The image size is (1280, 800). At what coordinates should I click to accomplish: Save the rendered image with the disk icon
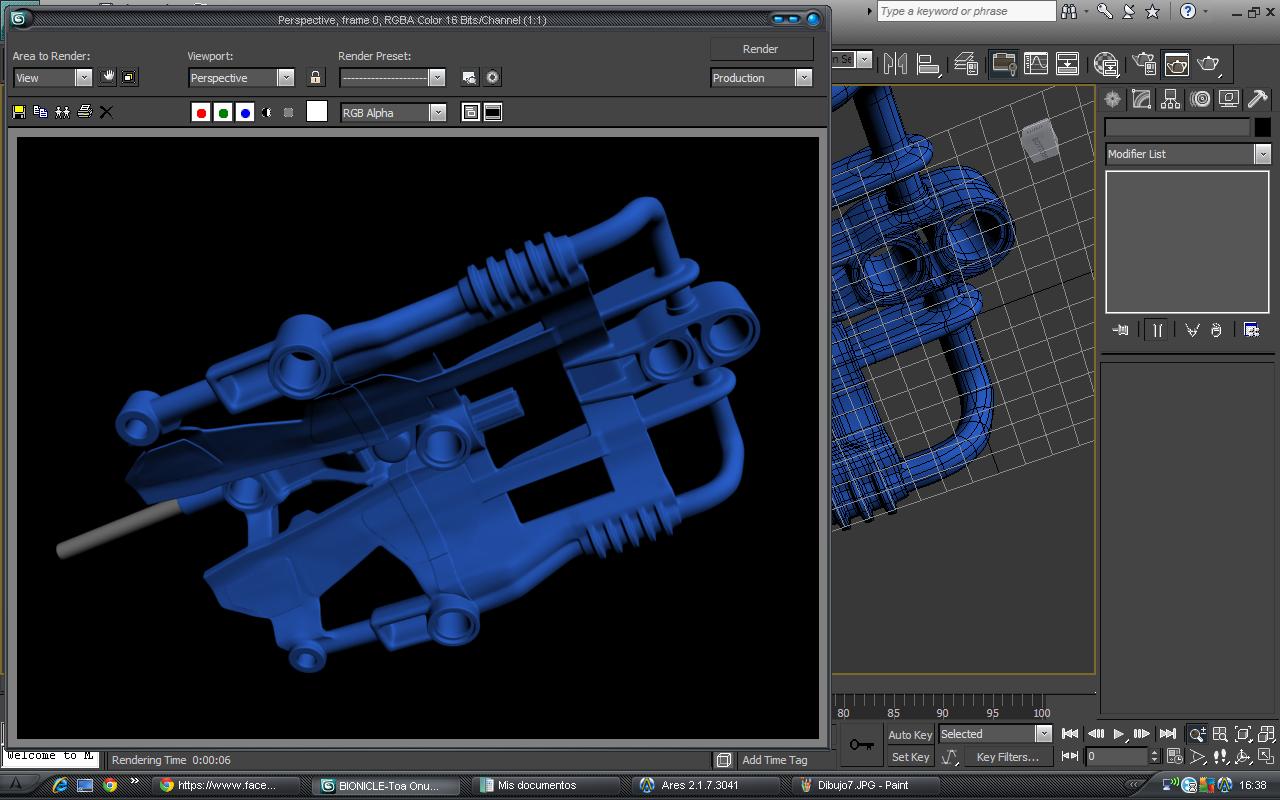[19, 112]
